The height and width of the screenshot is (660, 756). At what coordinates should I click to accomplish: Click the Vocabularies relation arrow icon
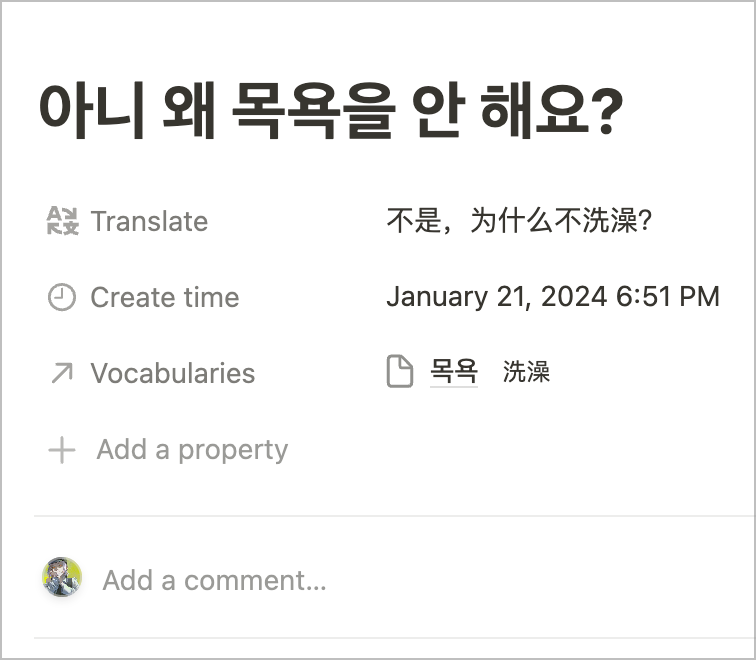point(62,373)
